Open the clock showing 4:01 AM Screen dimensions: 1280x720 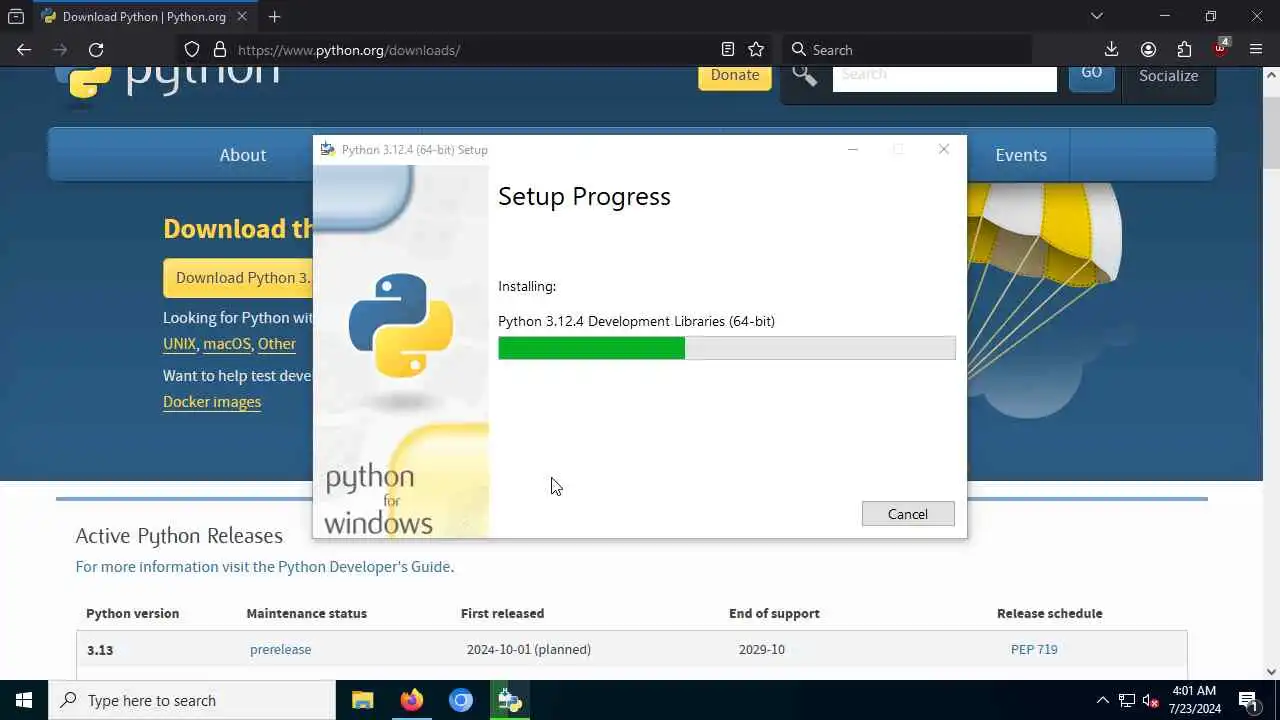[x=1194, y=700]
